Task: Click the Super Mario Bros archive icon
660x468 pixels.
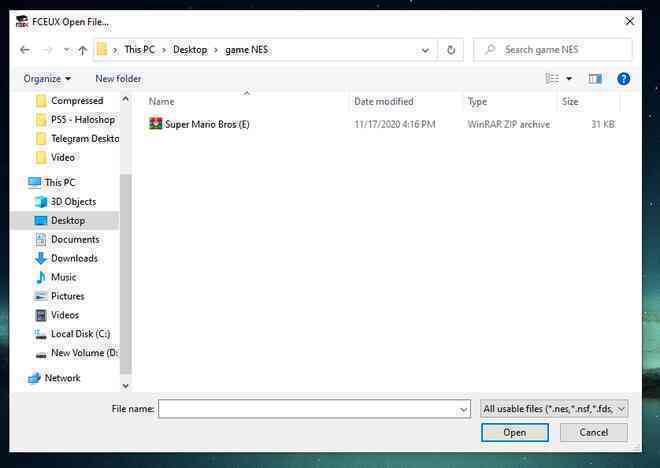Action: (156, 124)
